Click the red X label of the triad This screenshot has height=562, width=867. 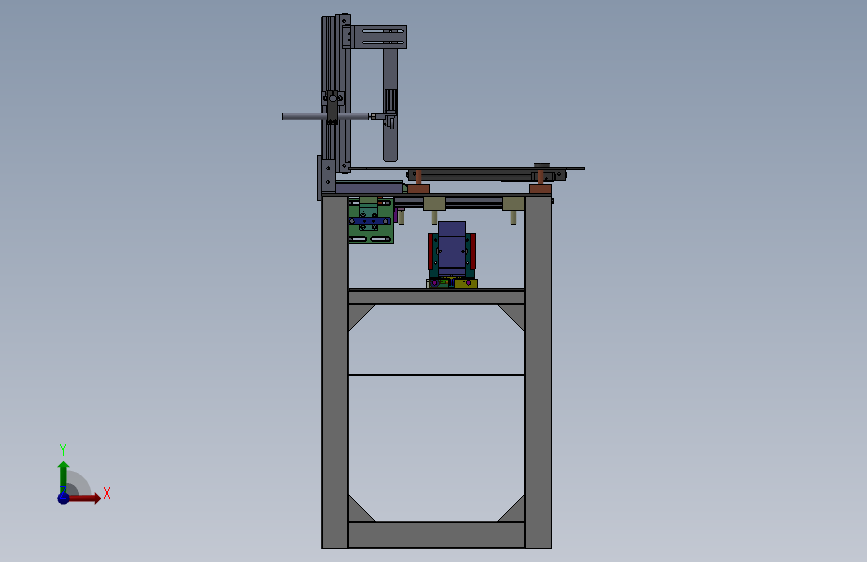107,493
